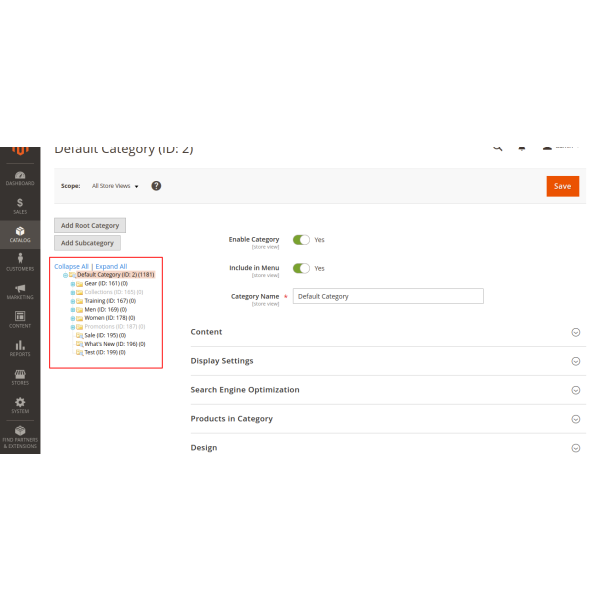
Task: Click the orange Save button
Action: point(562,186)
